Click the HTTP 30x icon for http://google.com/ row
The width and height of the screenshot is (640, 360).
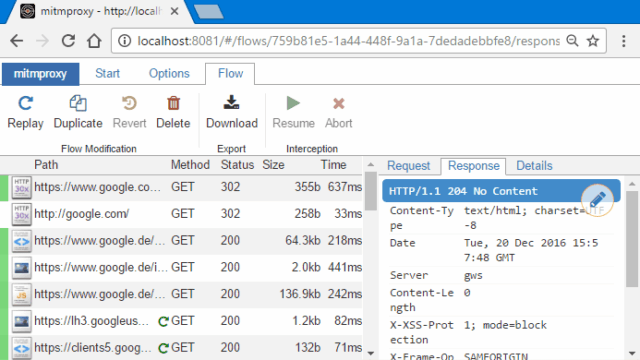tap(21, 214)
